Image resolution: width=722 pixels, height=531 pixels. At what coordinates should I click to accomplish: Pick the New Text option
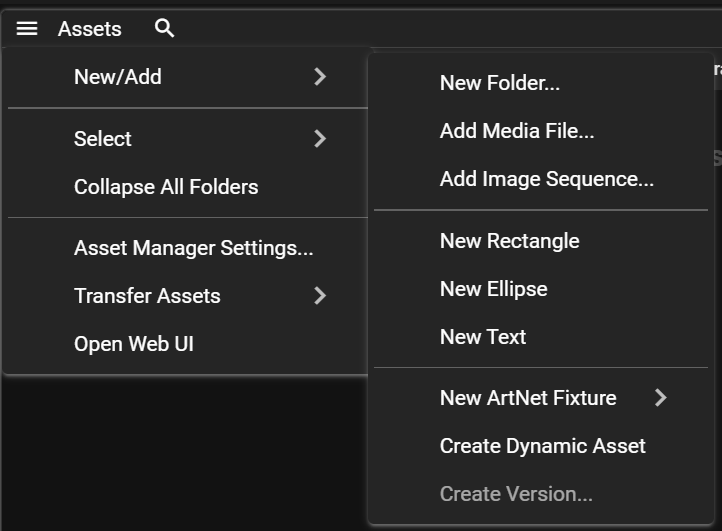click(482, 337)
